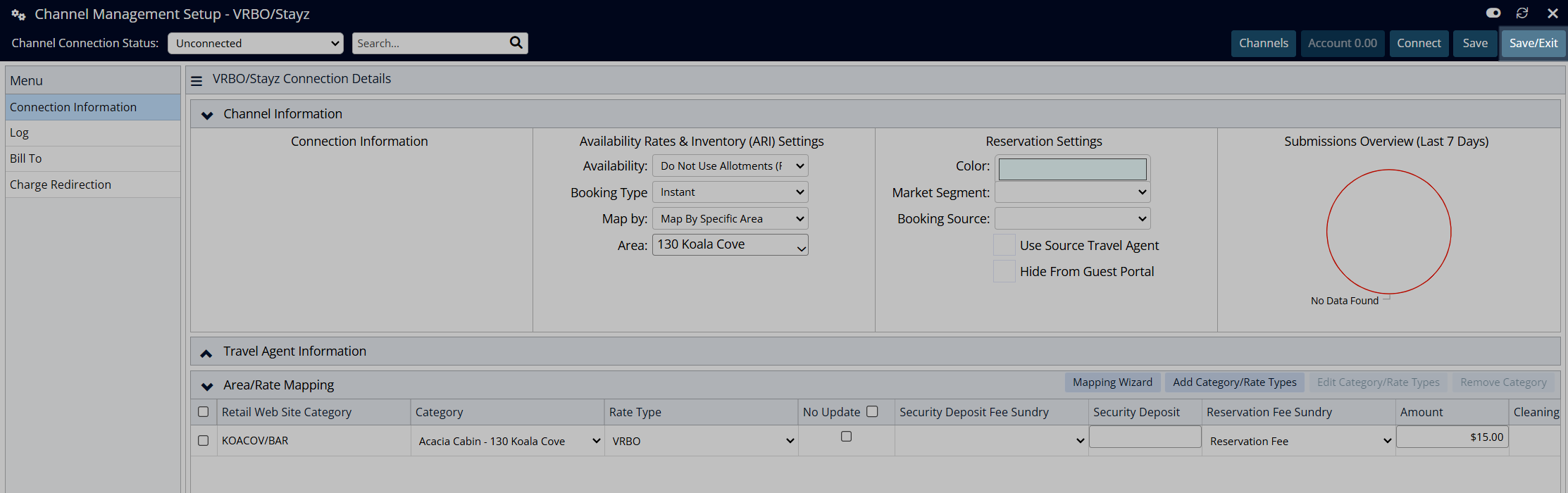The image size is (1568, 493).
Task: Enable Hide From Guest Portal checkbox
Action: click(x=1004, y=271)
